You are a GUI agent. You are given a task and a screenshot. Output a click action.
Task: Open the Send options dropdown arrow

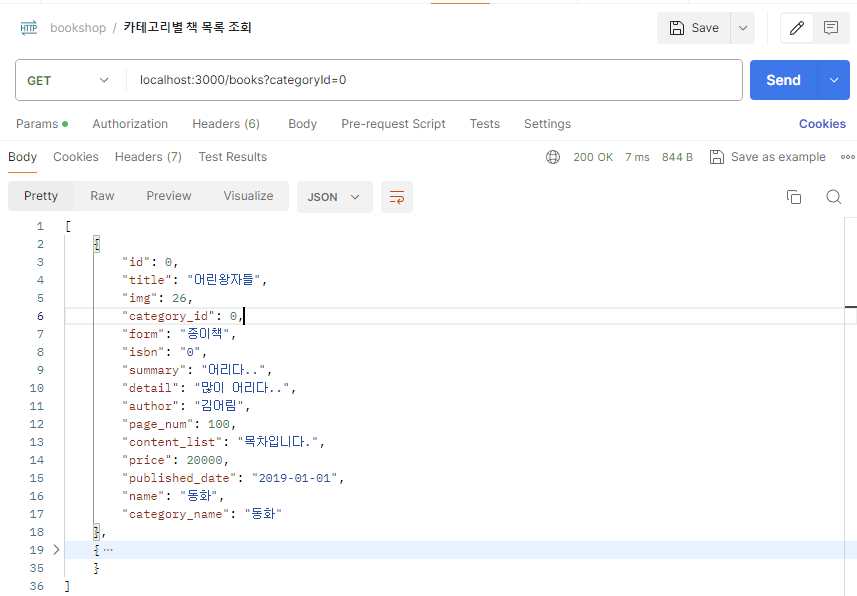[x=834, y=80]
